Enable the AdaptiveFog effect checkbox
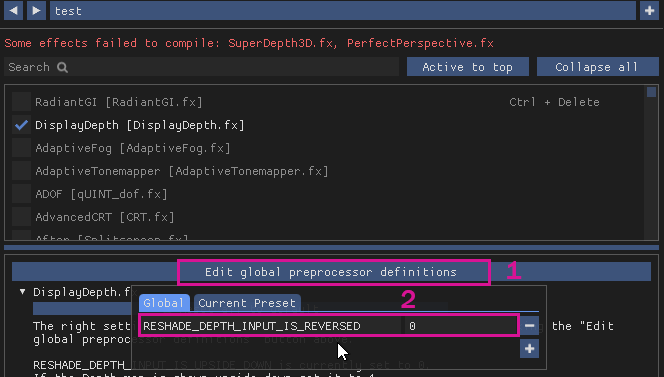The height and width of the screenshot is (377, 664). 21,148
